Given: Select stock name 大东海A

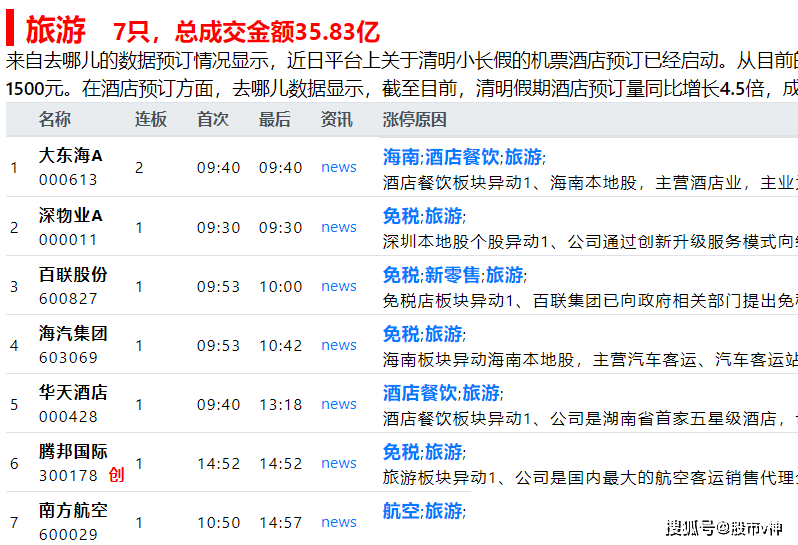Looking at the screenshot, I should pos(70,156).
